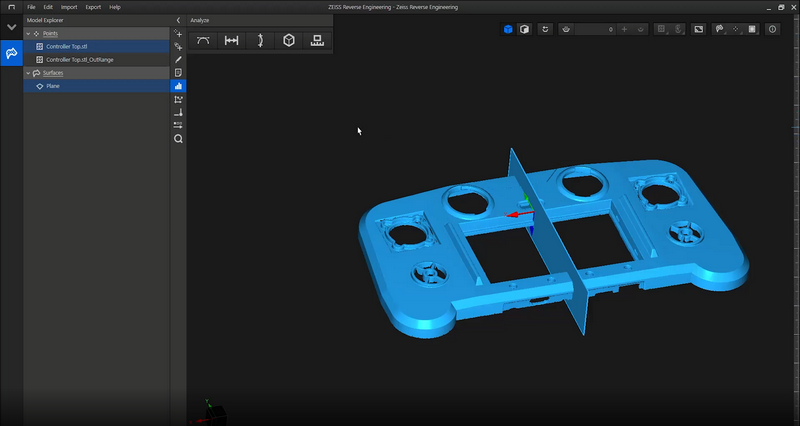Open the Analyze tools in vertical toolbar

click(178, 86)
